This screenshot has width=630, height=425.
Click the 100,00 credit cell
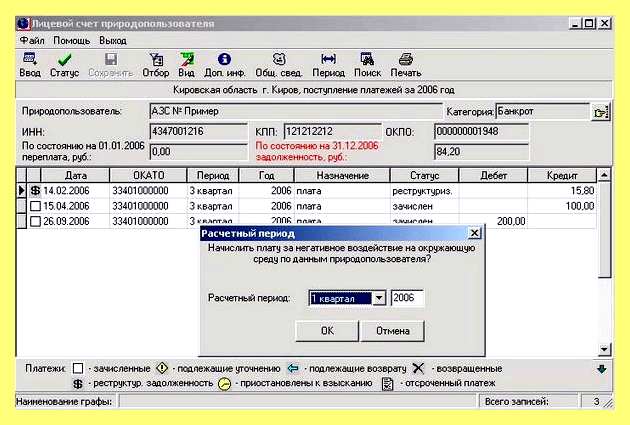click(x=562, y=206)
